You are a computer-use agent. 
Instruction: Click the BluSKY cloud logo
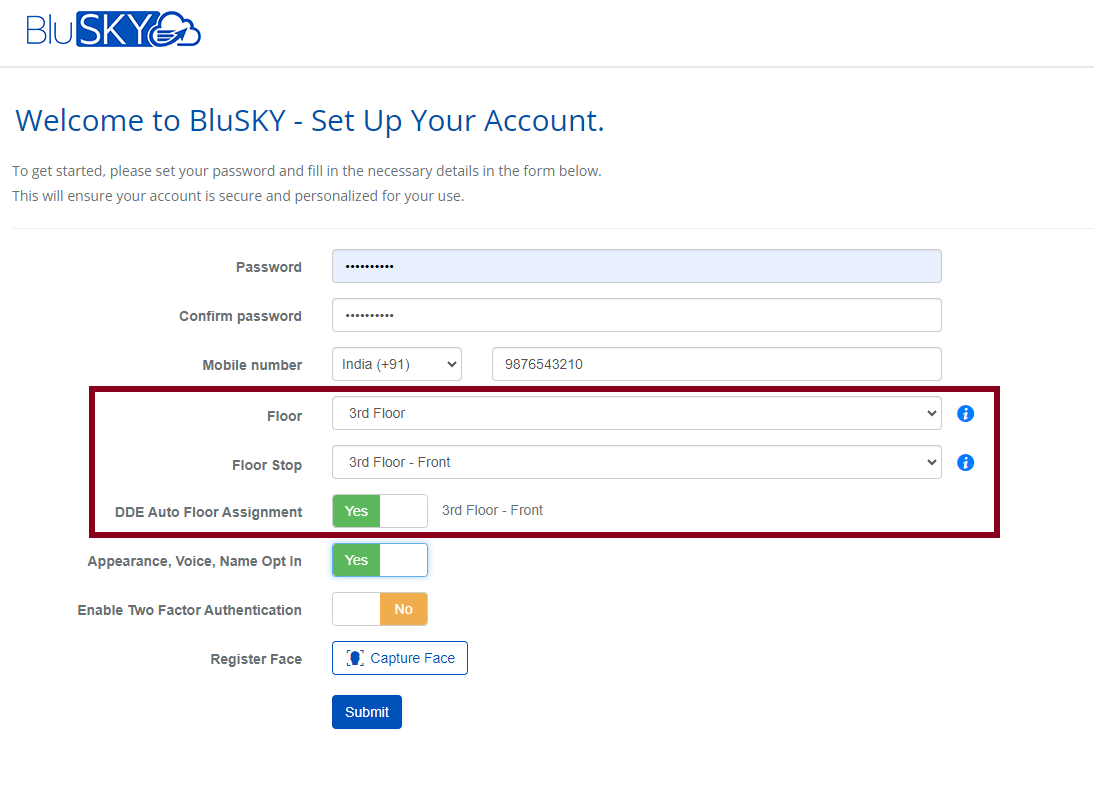113,30
